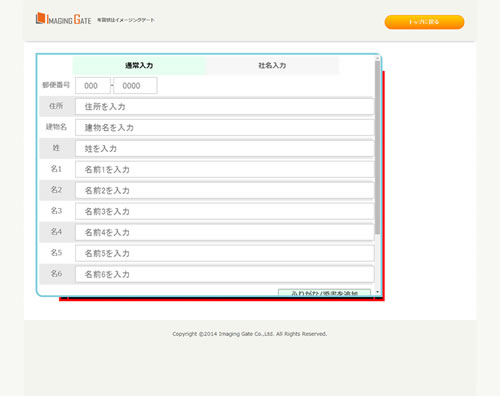Switch to the 社名入力 tab
This screenshot has height=412, width=500.
point(272,65)
